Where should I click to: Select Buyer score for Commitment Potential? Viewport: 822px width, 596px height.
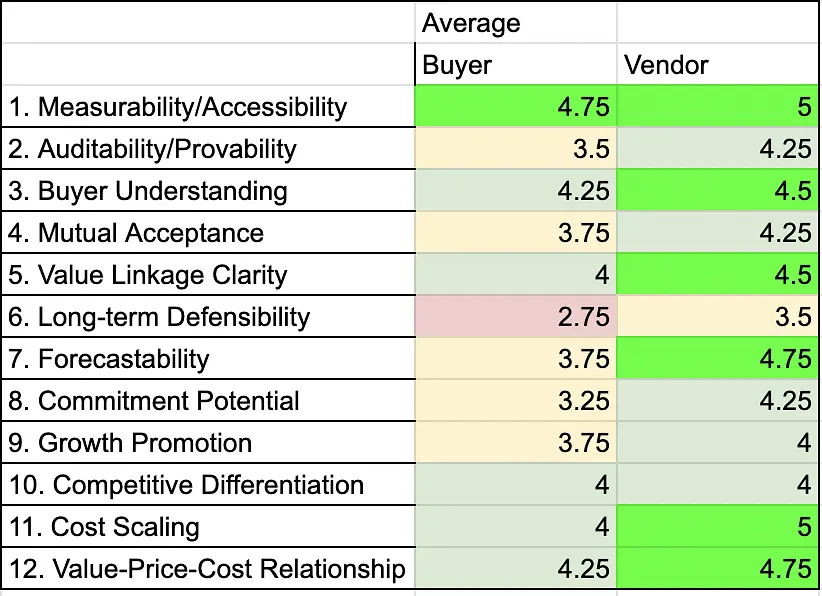tap(515, 401)
